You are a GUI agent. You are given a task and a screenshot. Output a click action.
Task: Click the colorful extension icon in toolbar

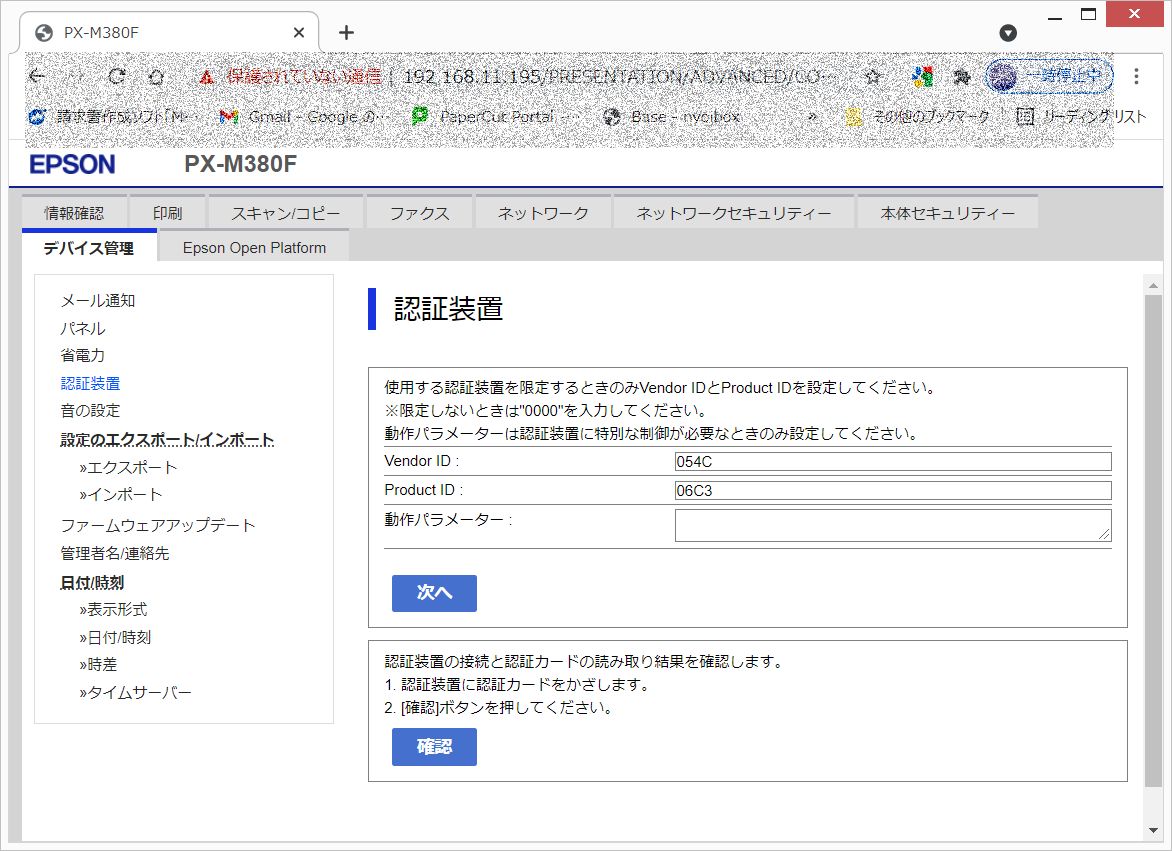[x=922, y=76]
